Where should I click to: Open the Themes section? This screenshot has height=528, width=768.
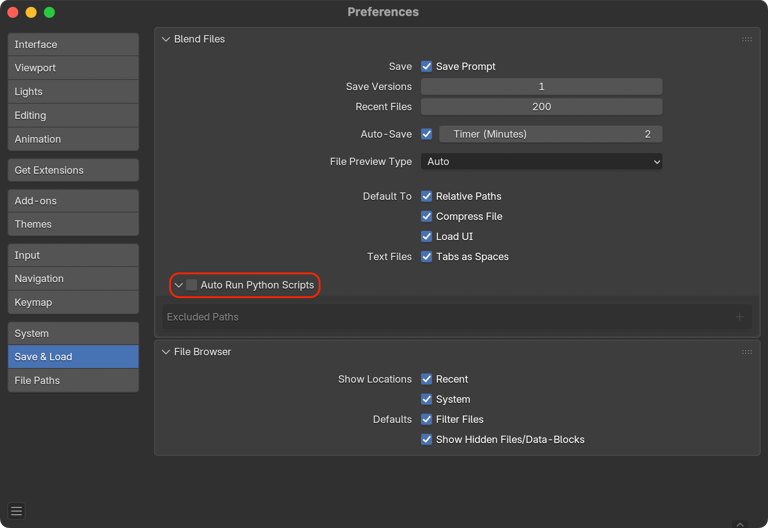(x=73, y=224)
